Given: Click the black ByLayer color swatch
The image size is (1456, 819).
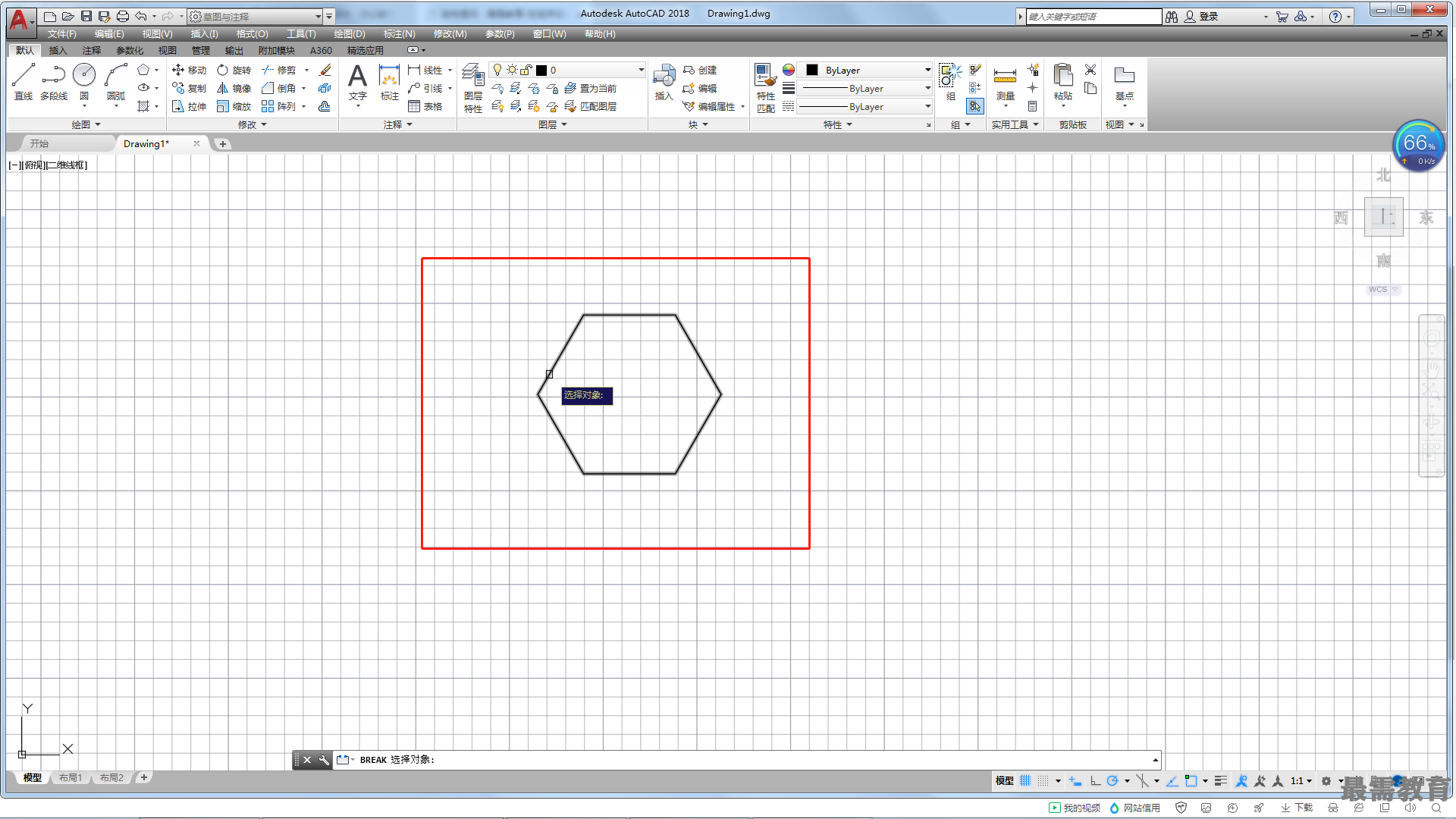Looking at the screenshot, I should pos(812,70).
